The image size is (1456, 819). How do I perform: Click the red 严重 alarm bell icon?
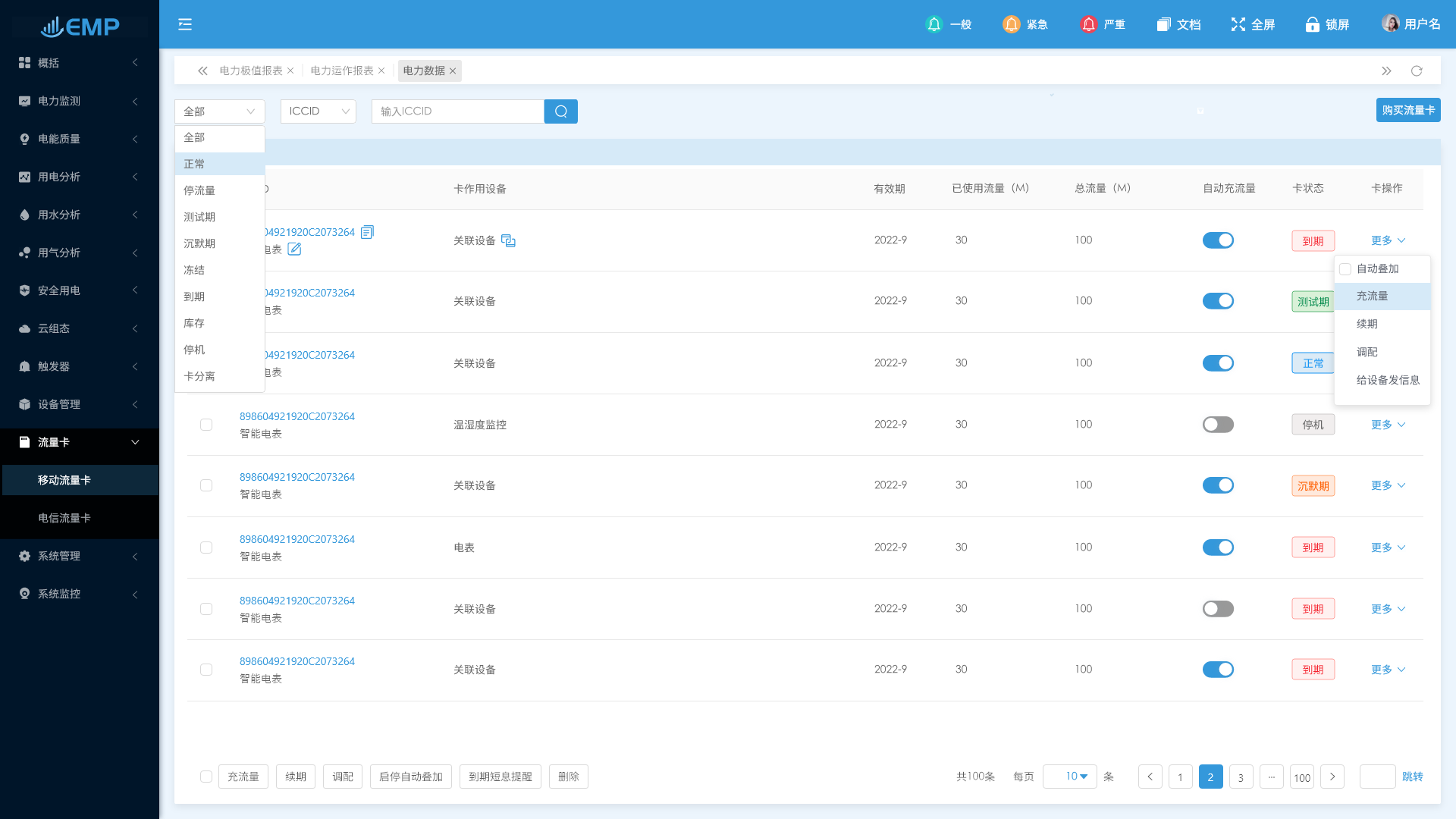(1088, 24)
